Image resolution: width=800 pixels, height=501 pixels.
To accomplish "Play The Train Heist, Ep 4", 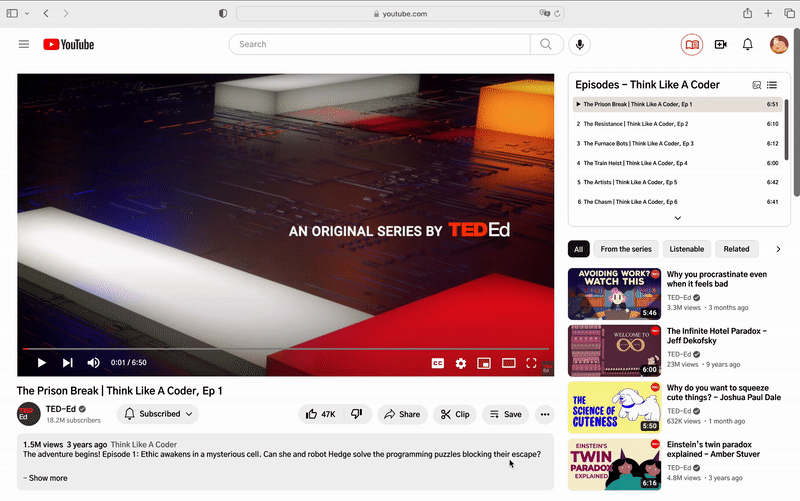I will coord(678,163).
